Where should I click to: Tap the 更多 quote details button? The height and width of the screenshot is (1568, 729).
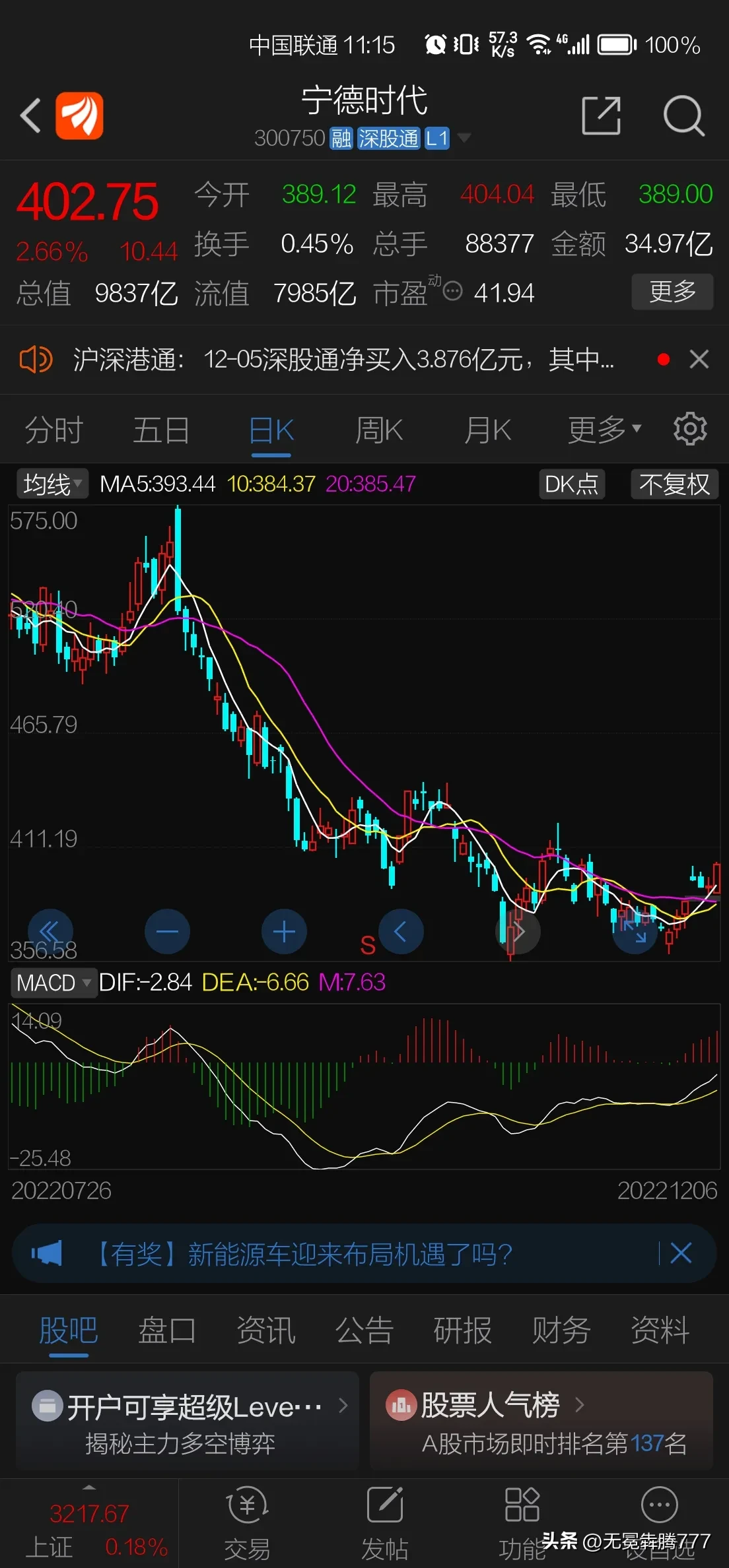[672, 291]
